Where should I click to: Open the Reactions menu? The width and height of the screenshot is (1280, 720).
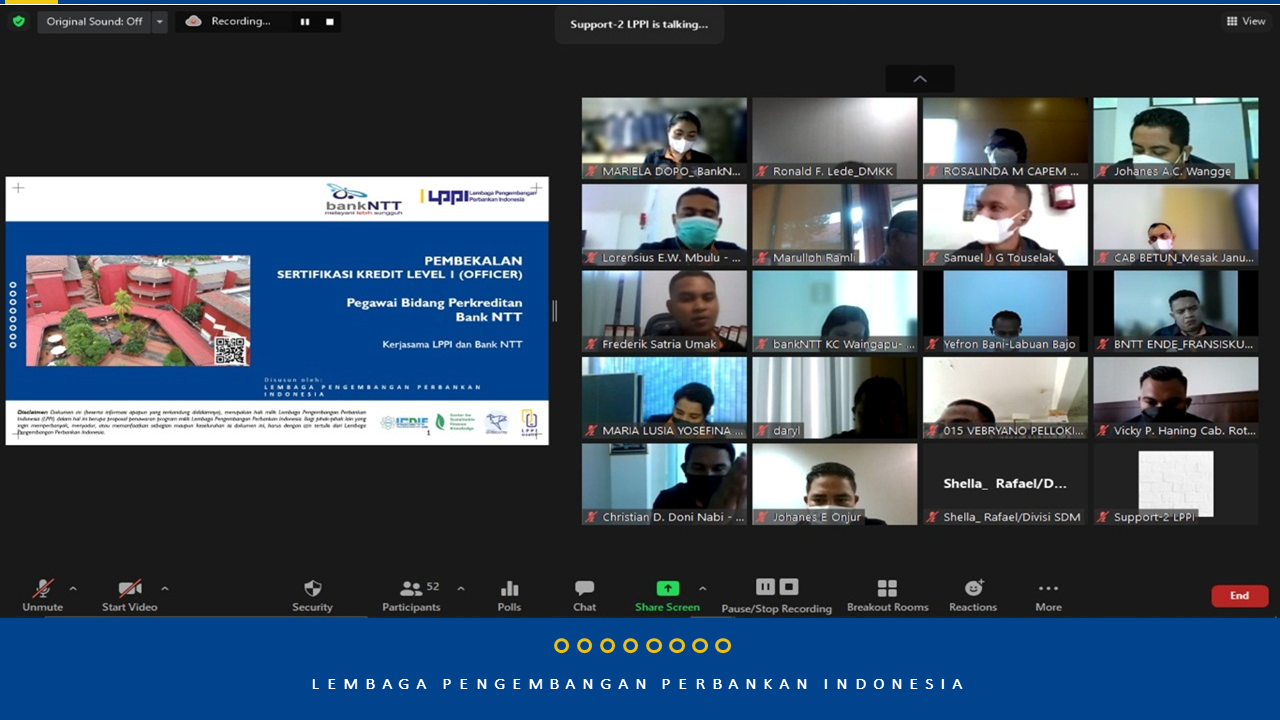973,595
